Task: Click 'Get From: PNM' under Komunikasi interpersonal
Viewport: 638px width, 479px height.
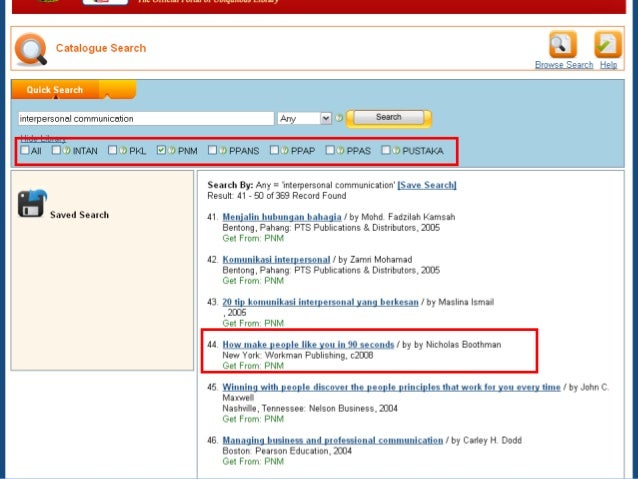Action: [253, 281]
